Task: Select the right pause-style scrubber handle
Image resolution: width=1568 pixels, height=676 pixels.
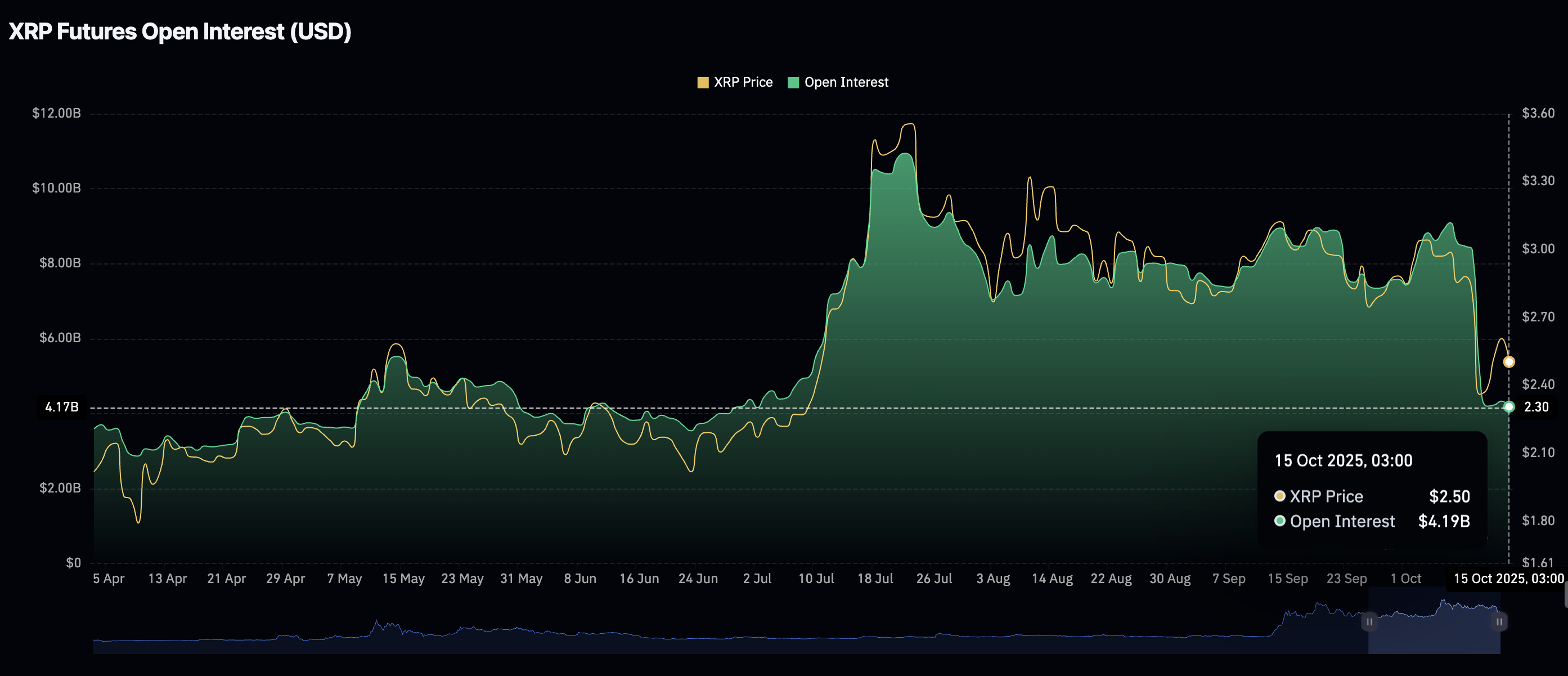Action: tap(1500, 623)
